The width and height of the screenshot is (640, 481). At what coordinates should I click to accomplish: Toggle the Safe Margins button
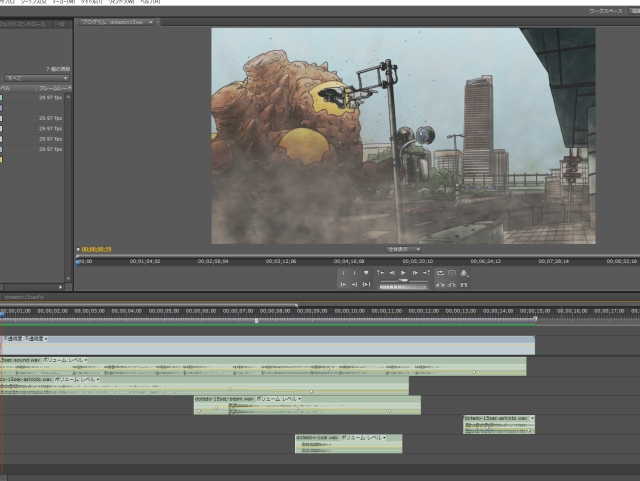point(452,272)
